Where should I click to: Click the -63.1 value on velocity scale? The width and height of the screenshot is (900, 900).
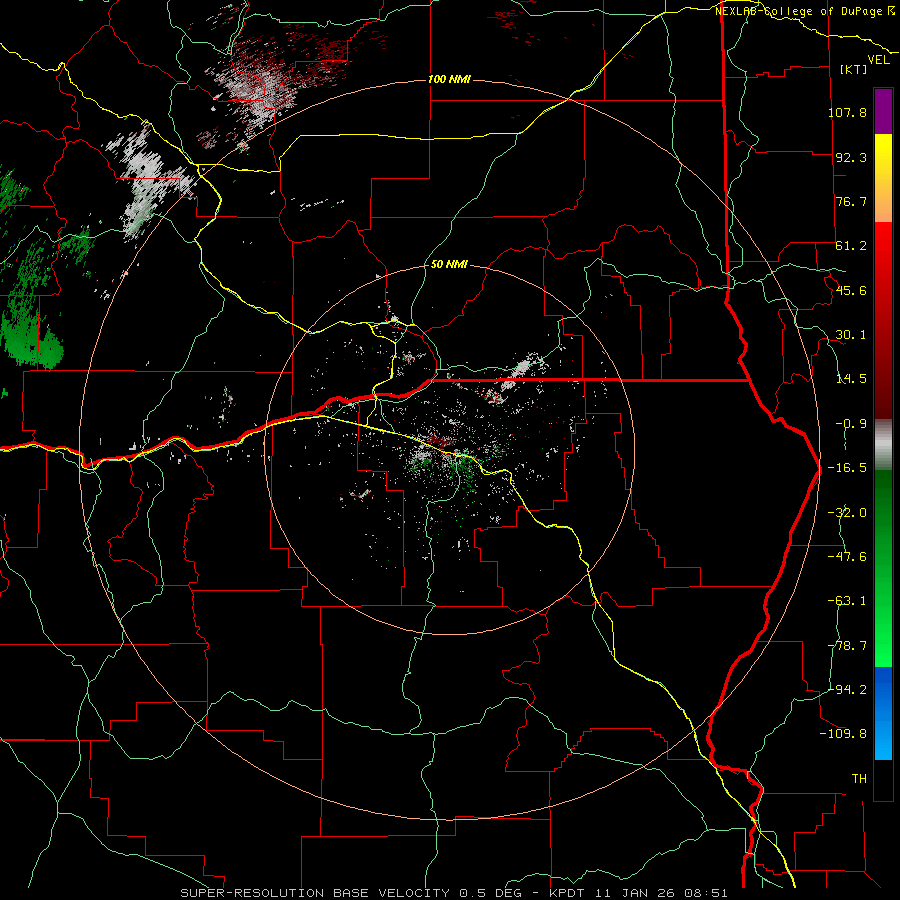click(x=847, y=600)
